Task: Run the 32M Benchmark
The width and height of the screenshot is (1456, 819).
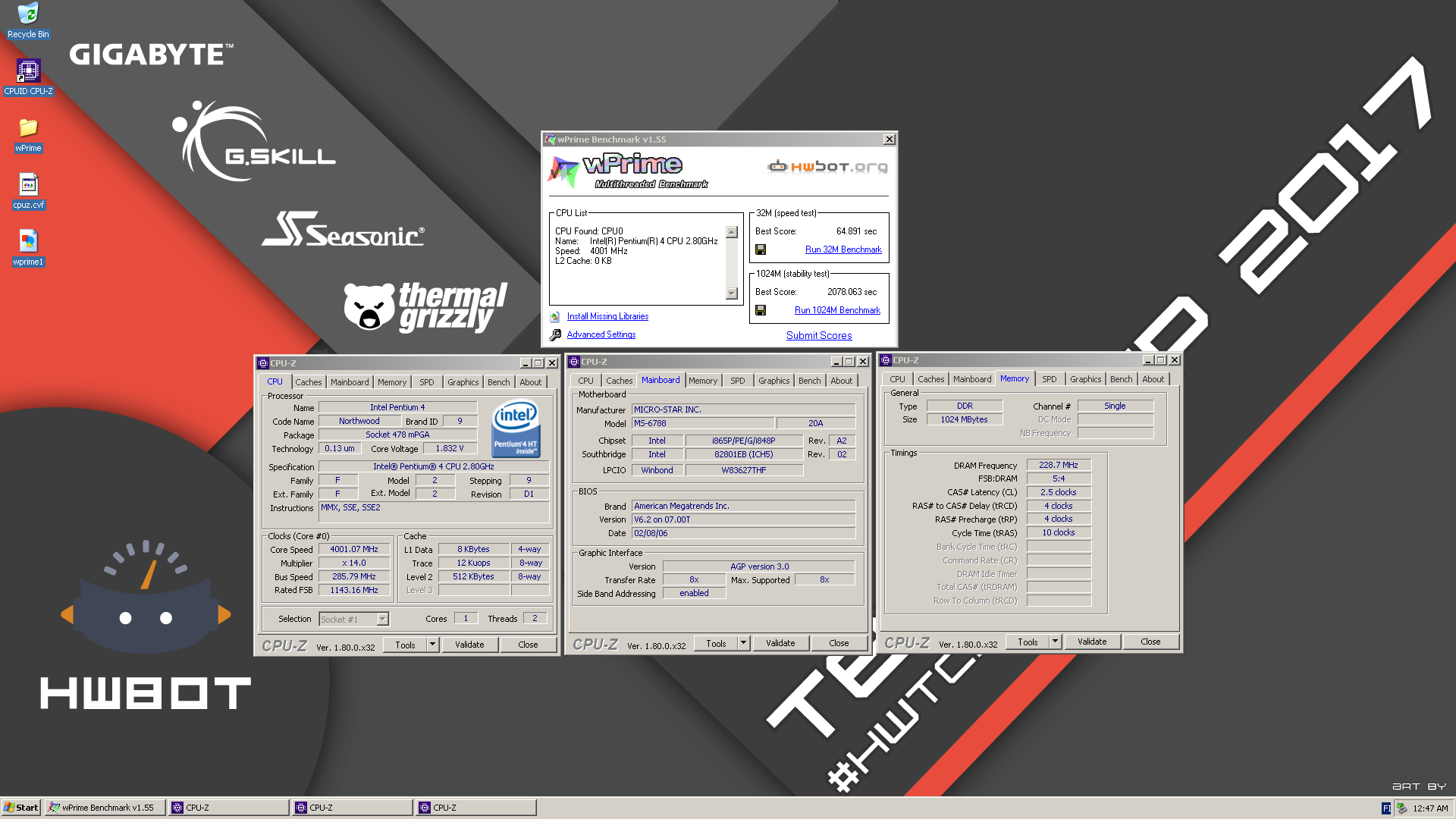Action: point(843,249)
